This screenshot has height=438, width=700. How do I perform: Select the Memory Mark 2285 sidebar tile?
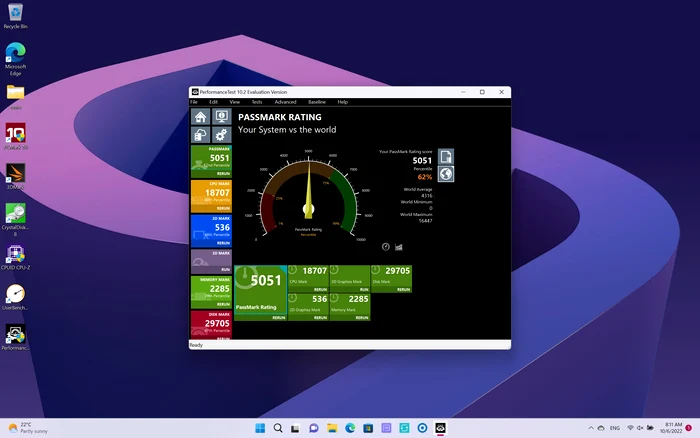211,292
